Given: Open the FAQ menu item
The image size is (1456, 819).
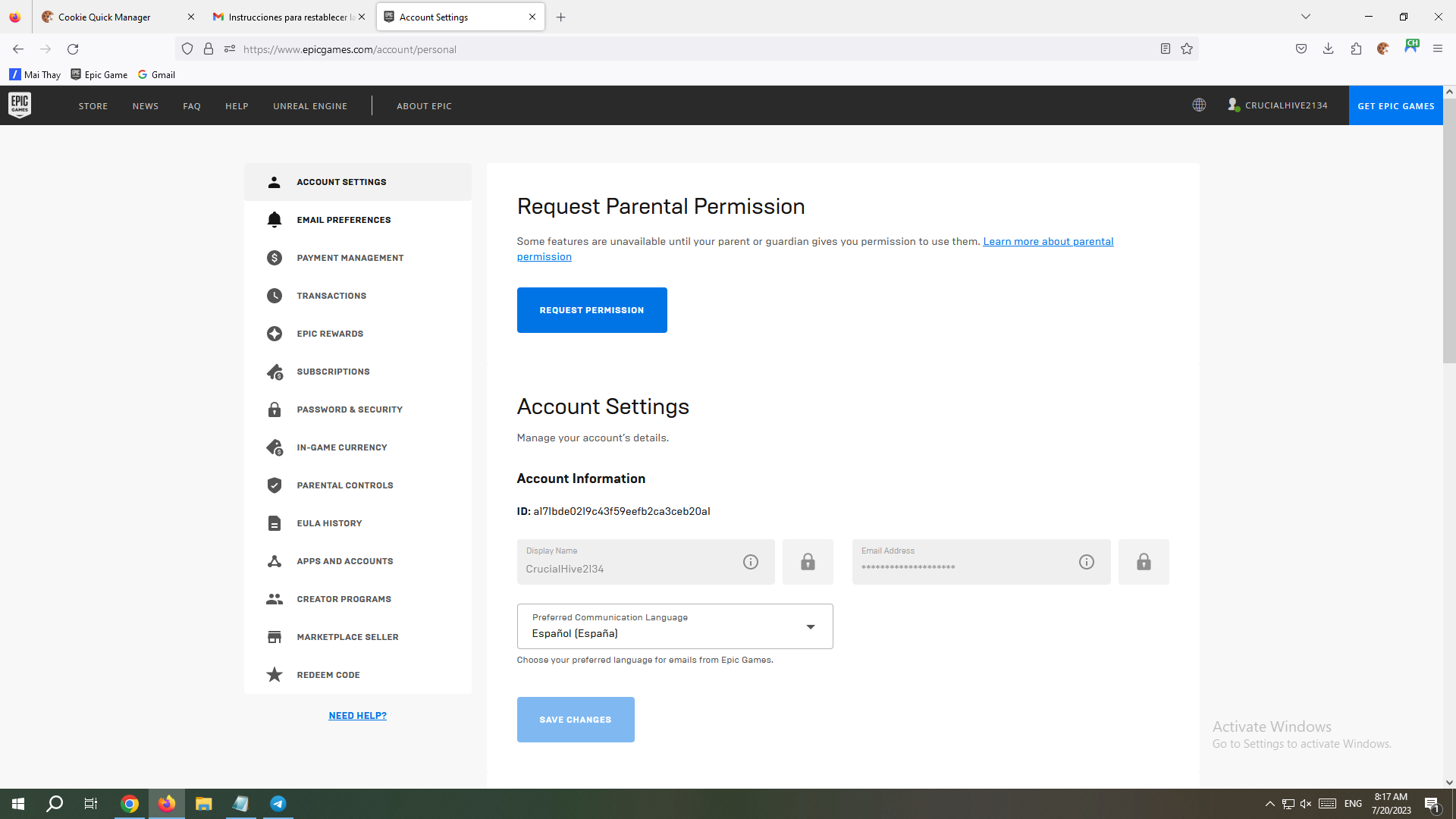Looking at the screenshot, I should (192, 106).
